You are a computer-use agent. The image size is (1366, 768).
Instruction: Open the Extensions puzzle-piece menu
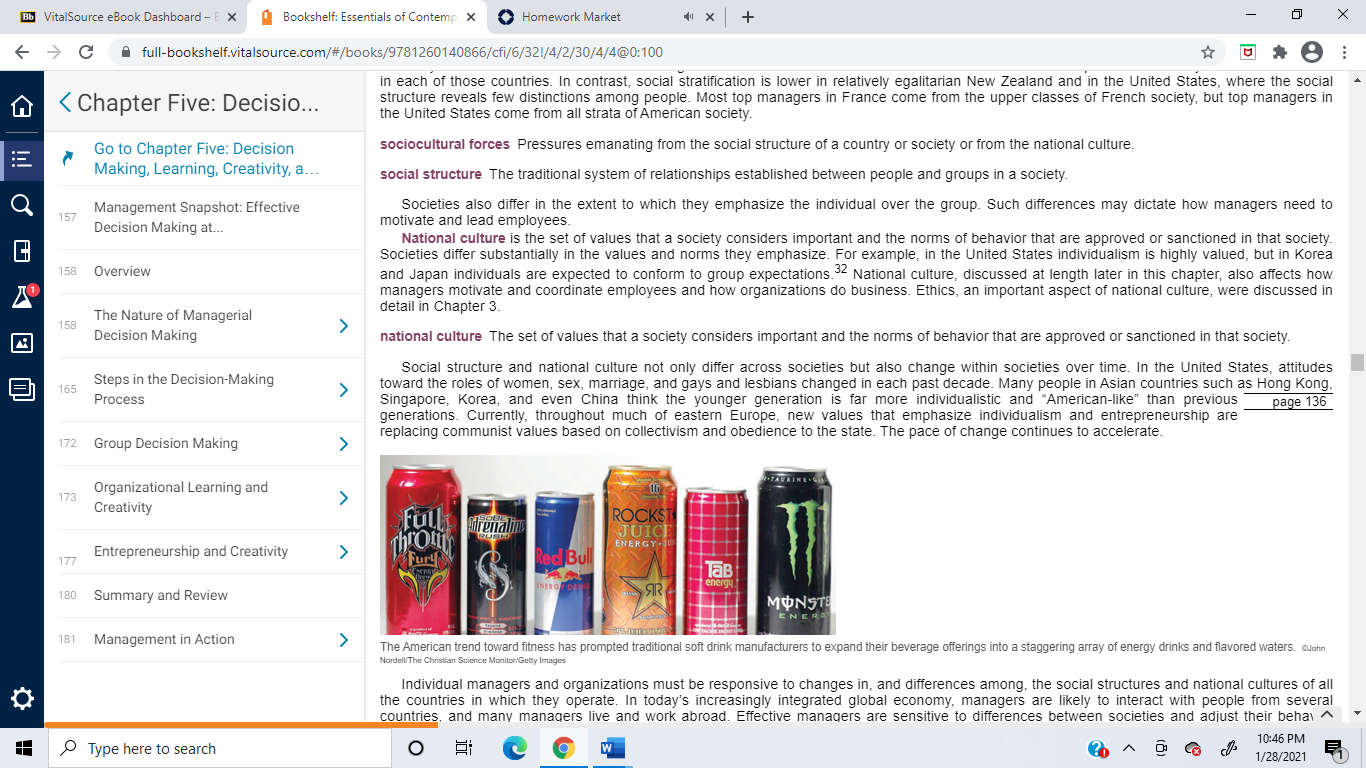click(x=1279, y=52)
